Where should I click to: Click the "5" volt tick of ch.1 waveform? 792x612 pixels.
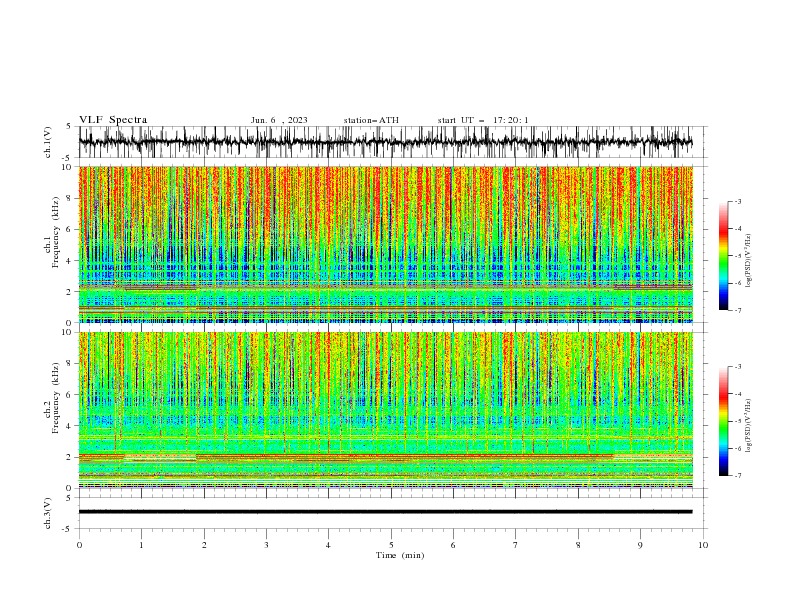point(70,127)
